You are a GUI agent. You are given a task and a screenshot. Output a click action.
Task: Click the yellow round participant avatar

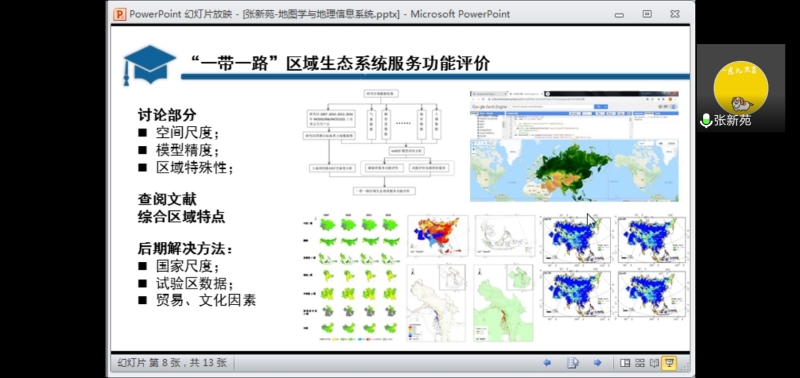(x=741, y=87)
